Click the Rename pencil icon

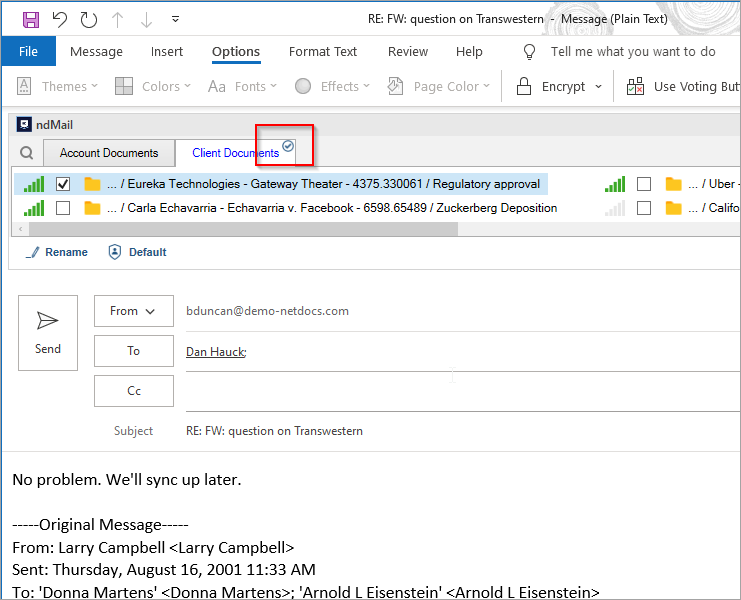tap(32, 252)
